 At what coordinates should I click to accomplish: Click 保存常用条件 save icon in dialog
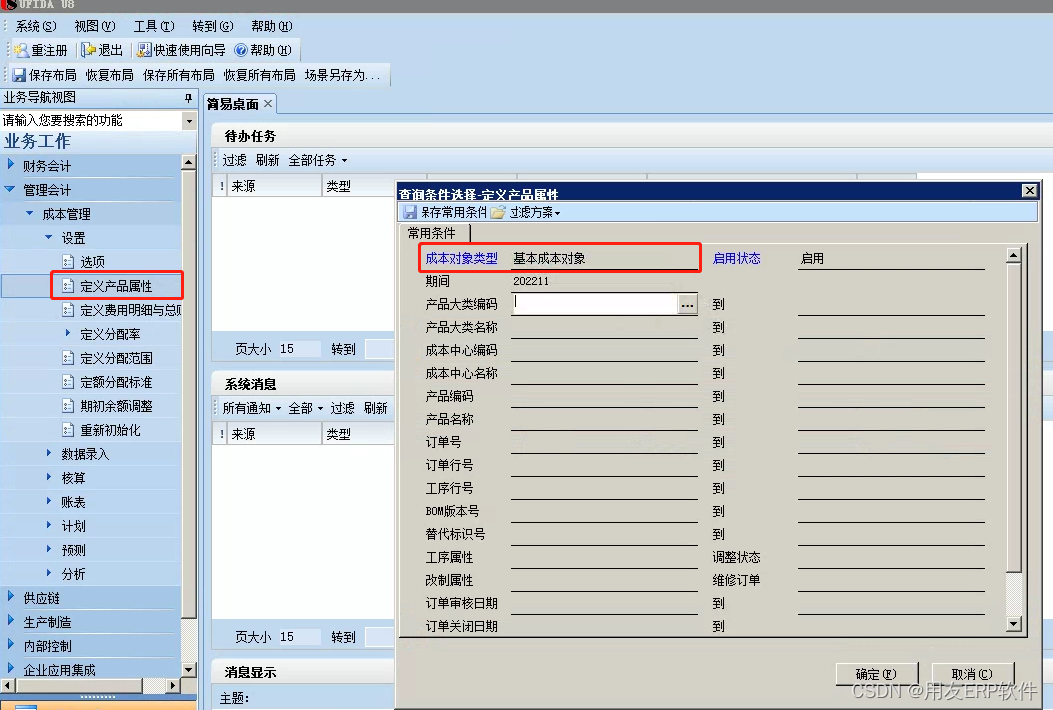[x=410, y=212]
